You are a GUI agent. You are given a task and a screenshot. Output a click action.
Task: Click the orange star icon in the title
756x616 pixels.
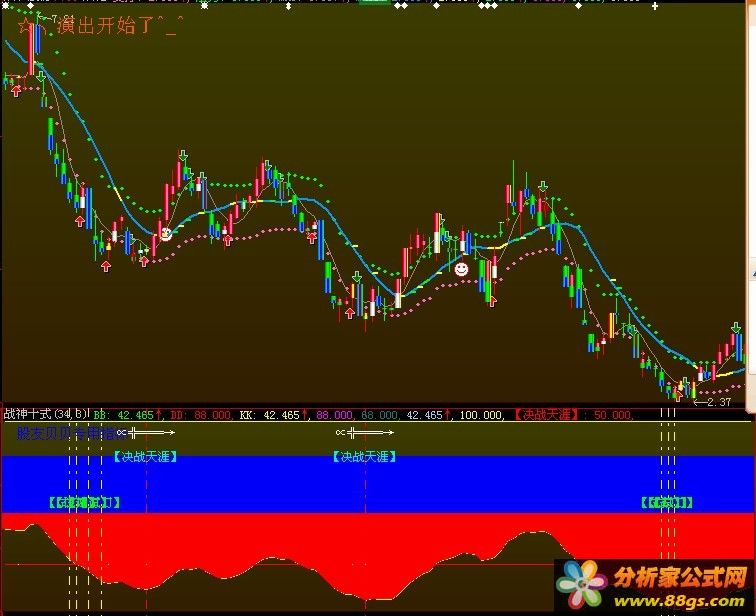tap(26, 25)
